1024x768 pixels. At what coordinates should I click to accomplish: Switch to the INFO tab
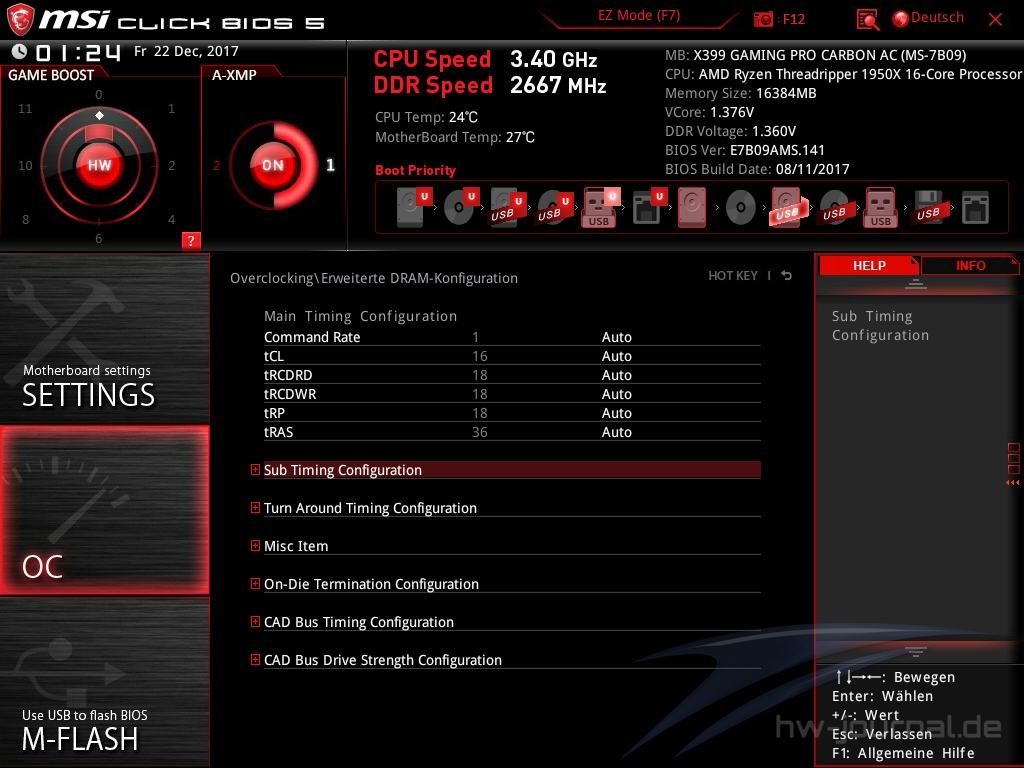[970, 266]
